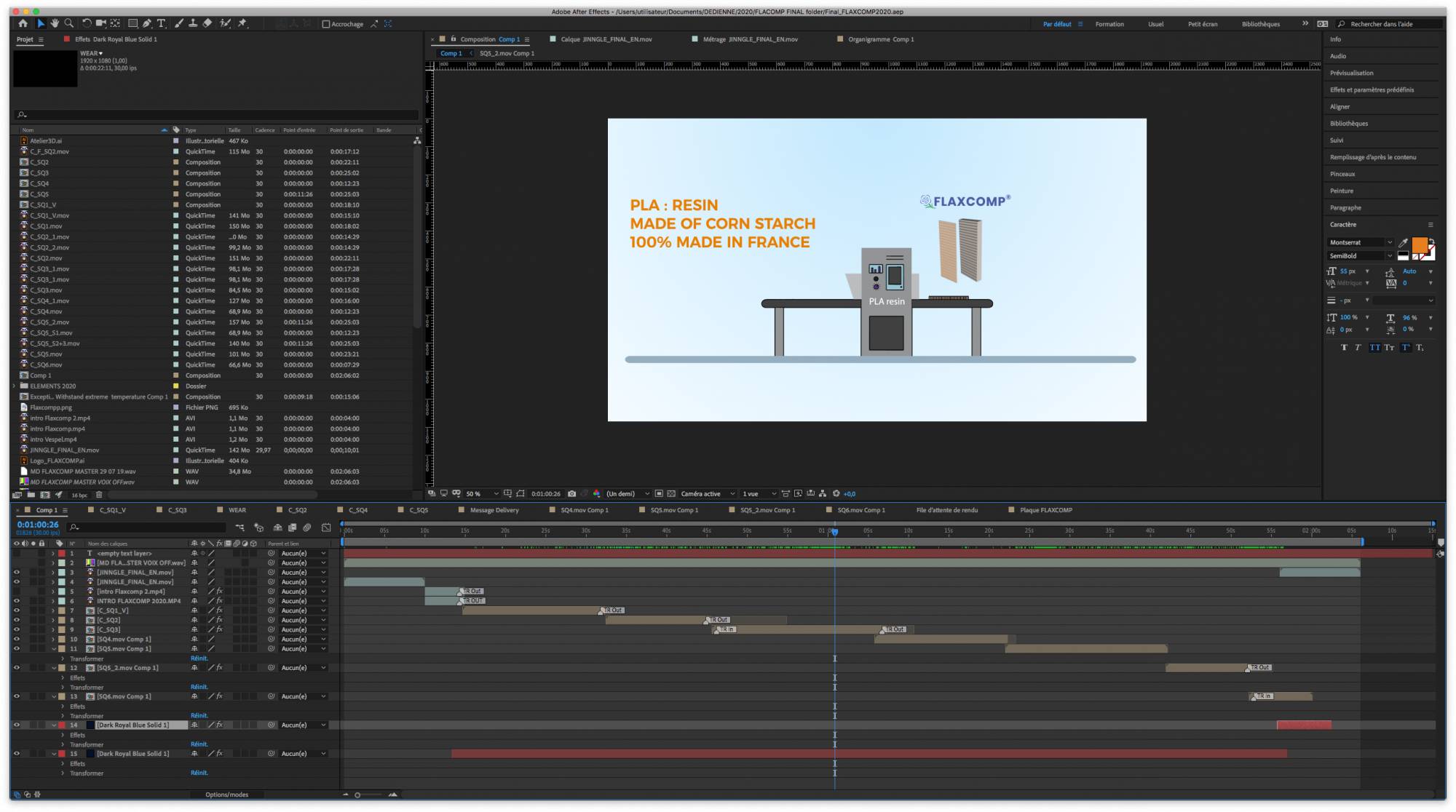
Task: Open the 50 % magnification dropdown
Action: (482, 493)
